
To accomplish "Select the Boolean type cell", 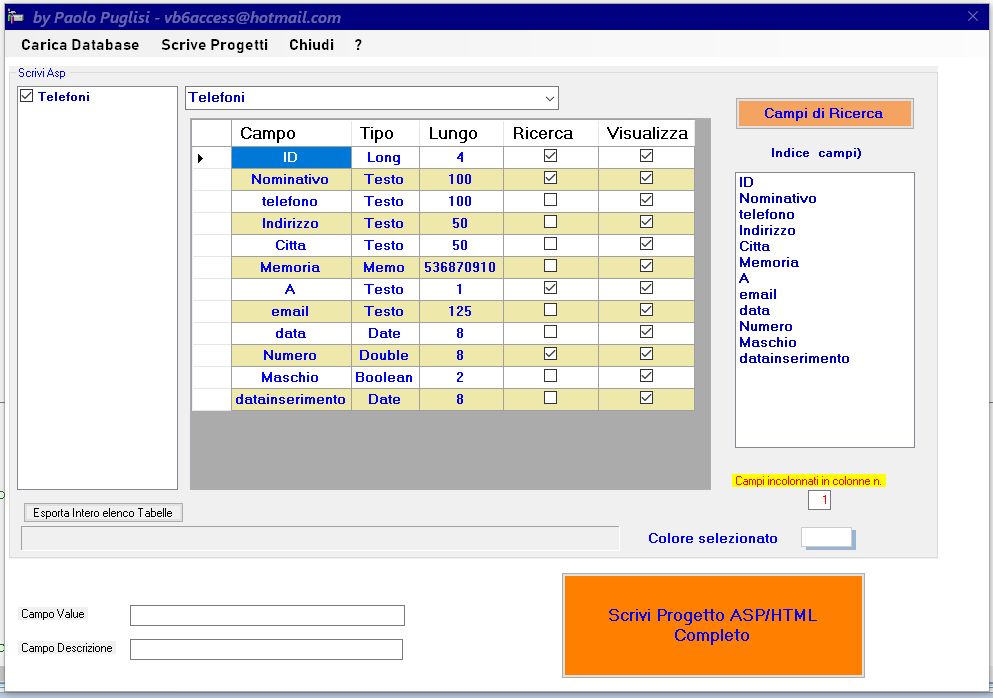I will click(385, 378).
